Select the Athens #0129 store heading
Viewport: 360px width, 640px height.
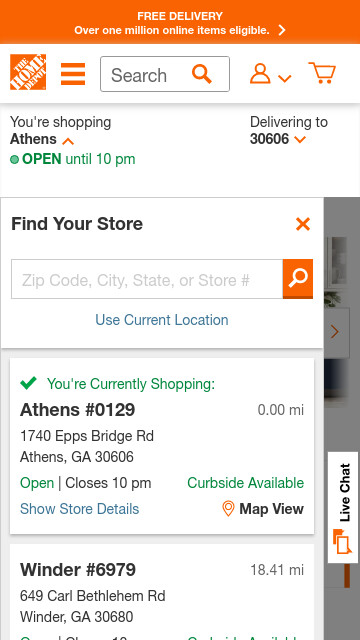pyautogui.click(x=78, y=409)
